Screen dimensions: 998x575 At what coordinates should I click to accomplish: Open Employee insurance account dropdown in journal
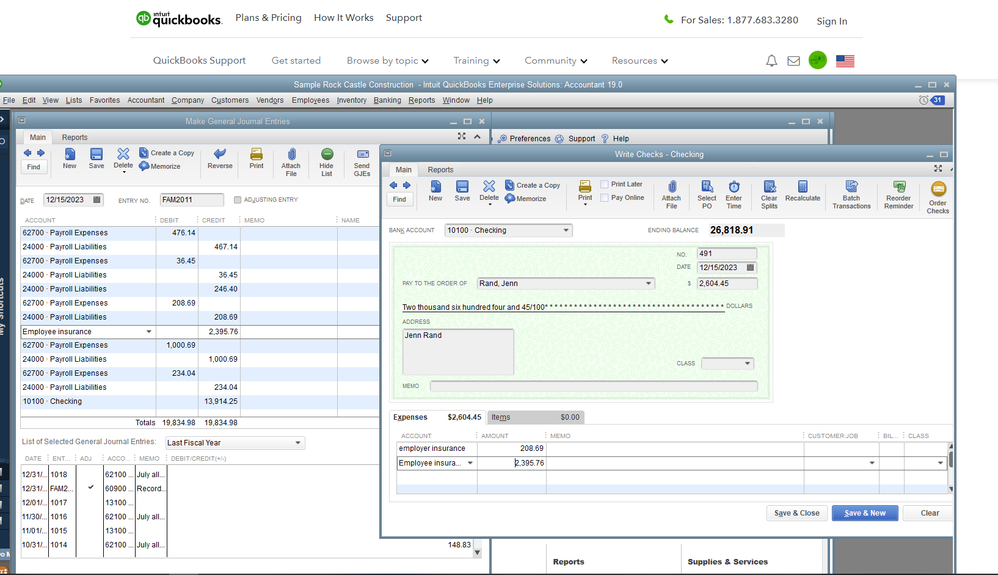149,332
